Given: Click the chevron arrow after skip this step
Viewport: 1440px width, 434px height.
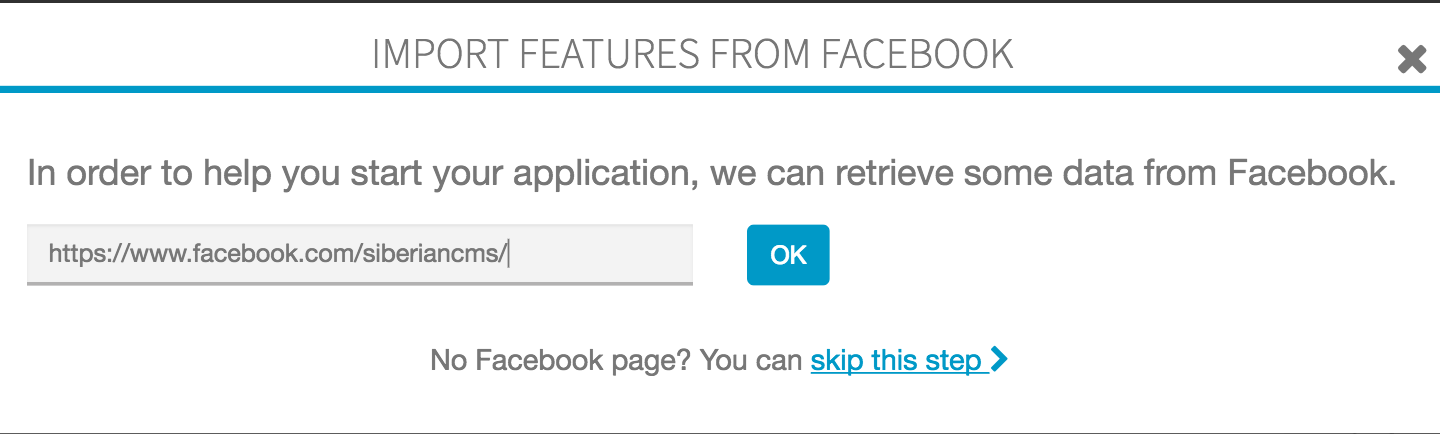Looking at the screenshot, I should point(998,360).
